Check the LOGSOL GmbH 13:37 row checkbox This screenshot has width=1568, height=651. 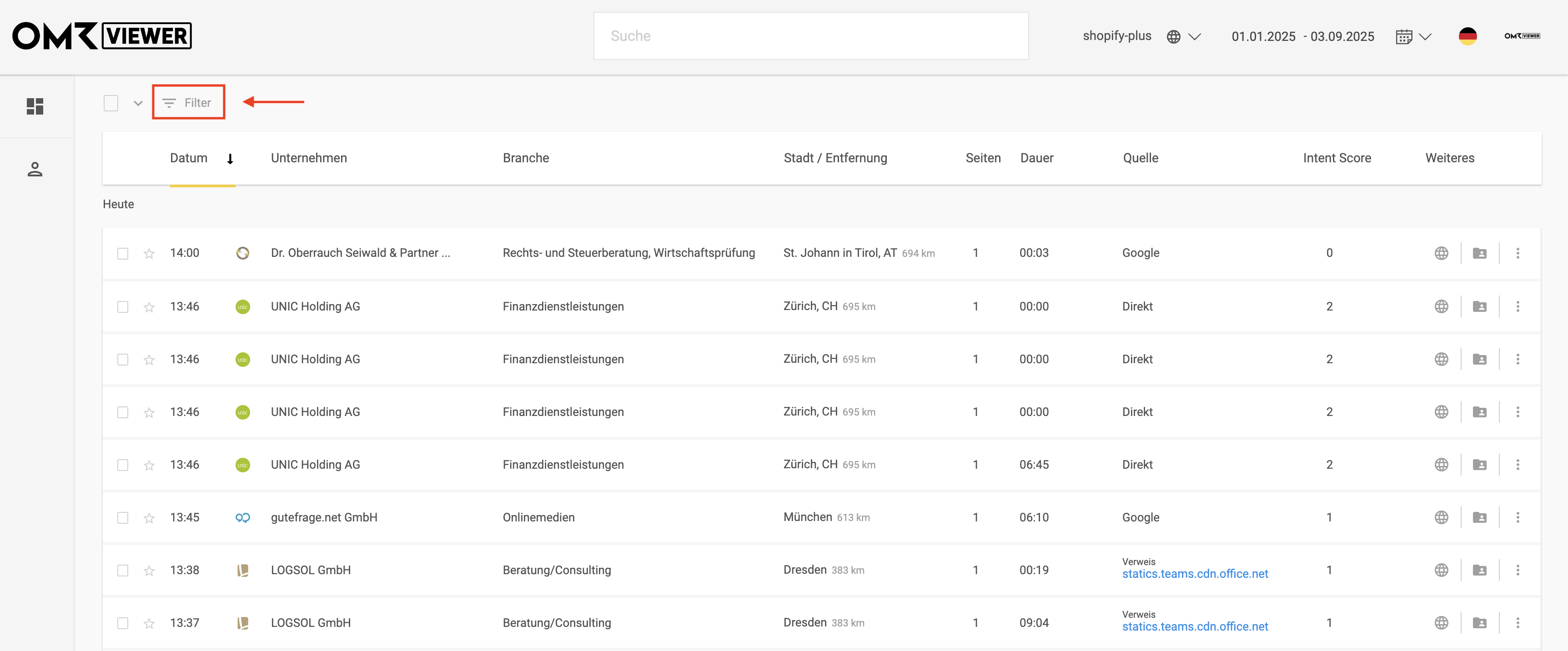(123, 624)
